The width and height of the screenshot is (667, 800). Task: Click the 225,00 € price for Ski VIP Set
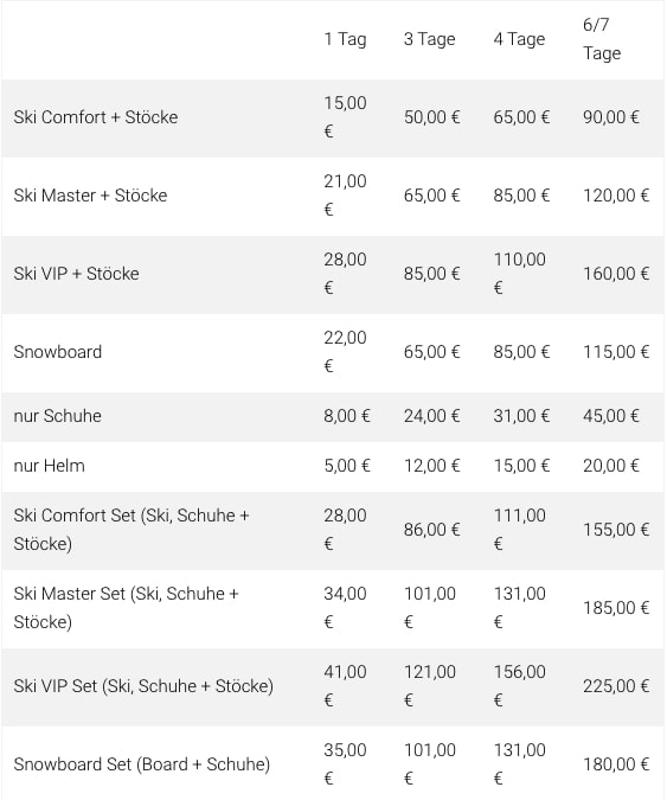pos(616,686)
